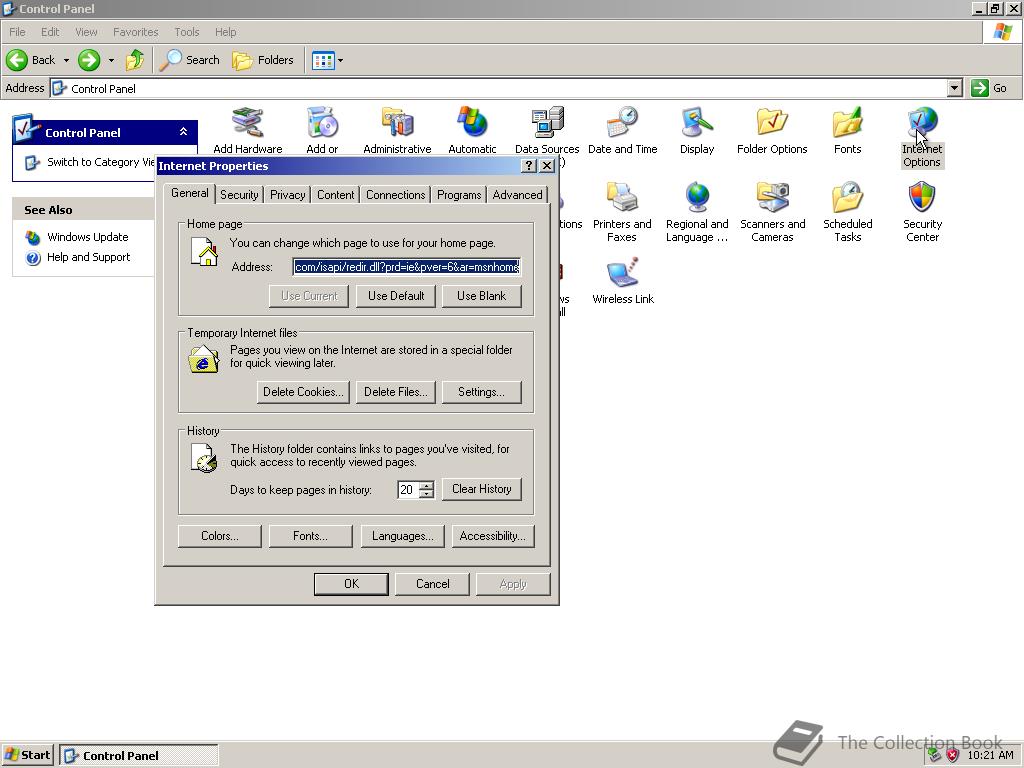Open the Help menu

pos(225,32)
